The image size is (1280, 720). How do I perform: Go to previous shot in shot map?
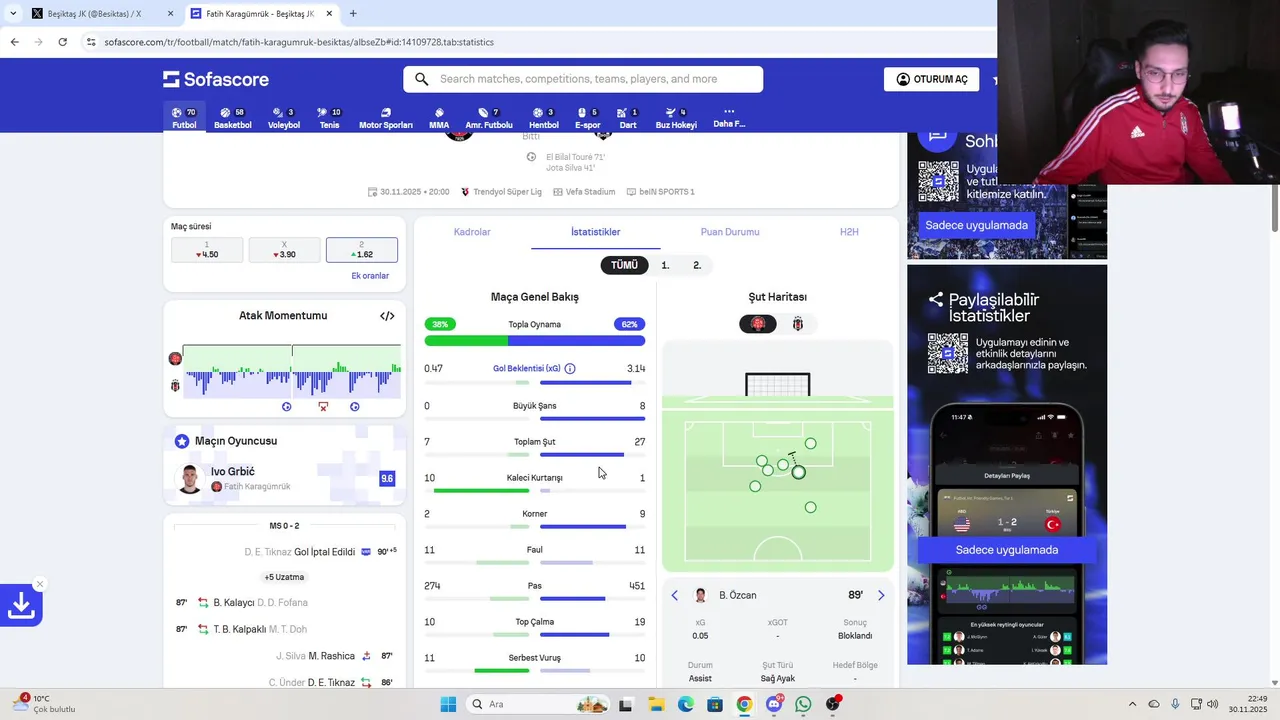point(674,595)
